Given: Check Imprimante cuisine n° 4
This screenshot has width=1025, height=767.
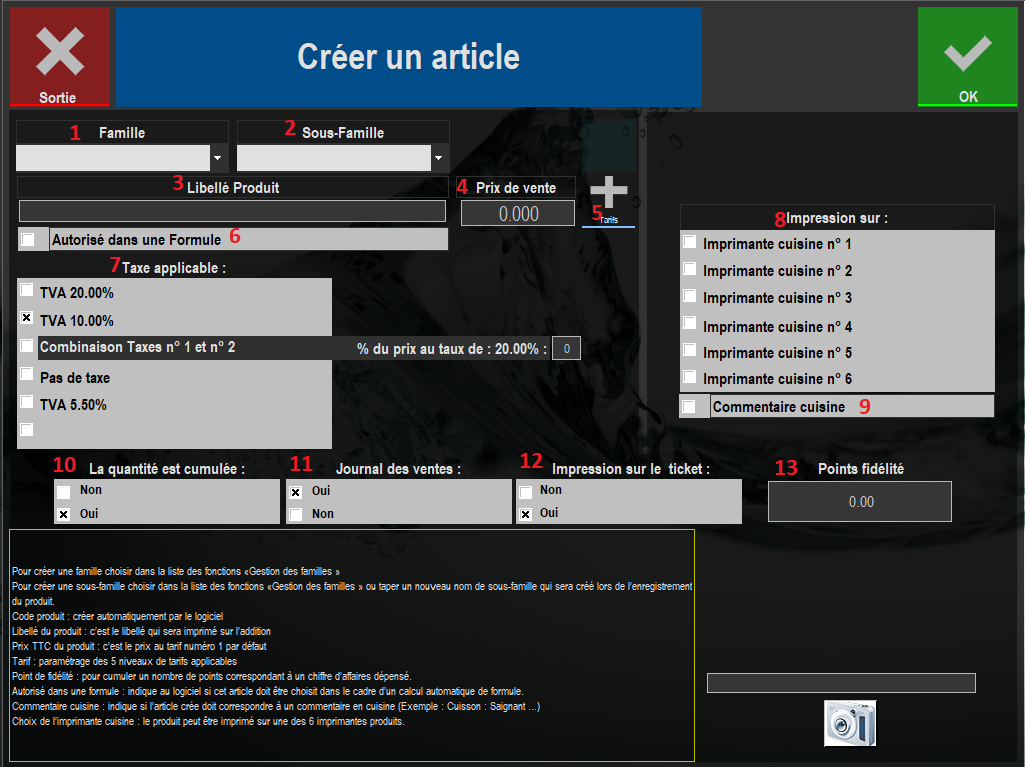Looking at the screenshot, I should [x=690, y=324].
